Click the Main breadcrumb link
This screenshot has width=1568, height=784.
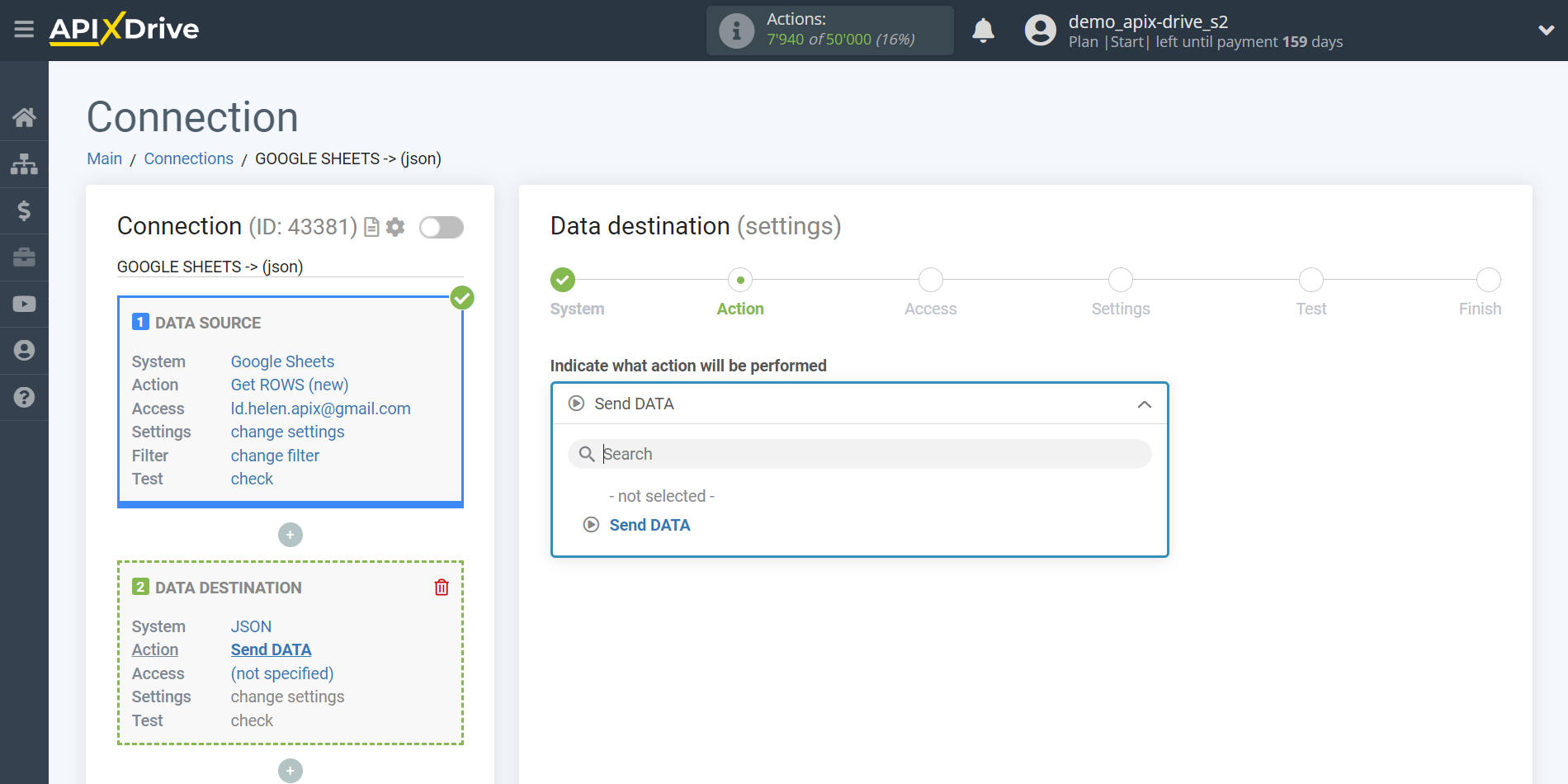tap(105, 158)
